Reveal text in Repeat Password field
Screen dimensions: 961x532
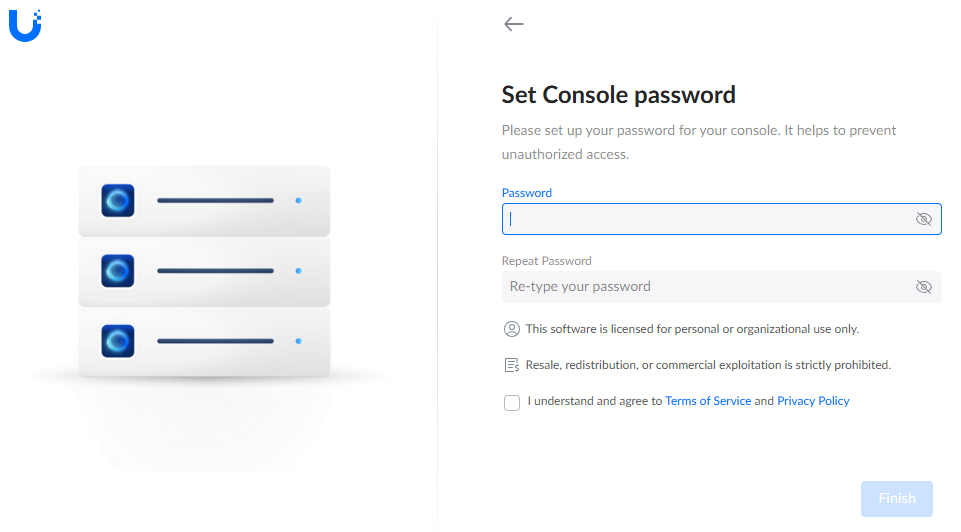tap(923, 287)
